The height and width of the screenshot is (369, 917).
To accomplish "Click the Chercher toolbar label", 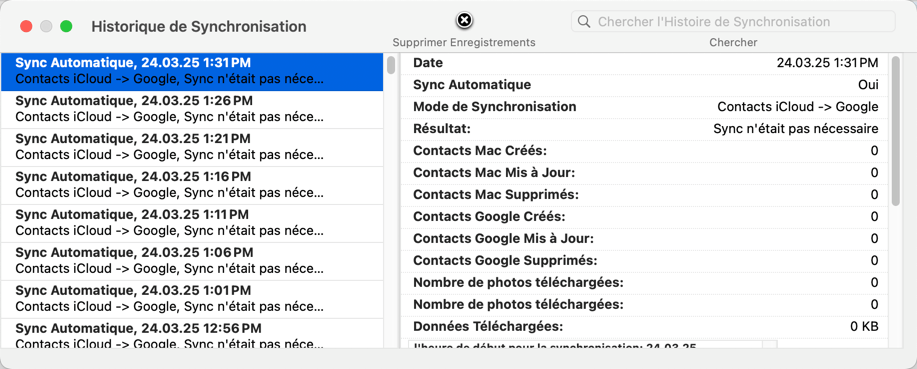I will 733,42.
